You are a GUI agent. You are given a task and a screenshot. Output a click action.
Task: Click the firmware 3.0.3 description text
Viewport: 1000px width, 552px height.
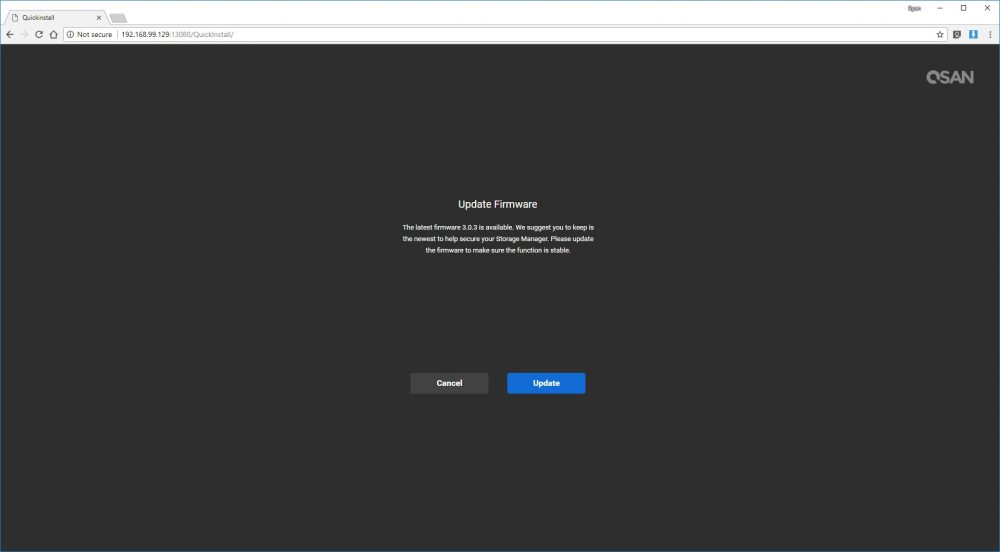click(497, 238)
